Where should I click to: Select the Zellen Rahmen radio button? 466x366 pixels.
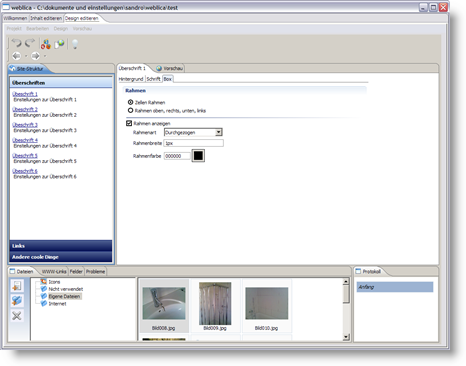130,102
